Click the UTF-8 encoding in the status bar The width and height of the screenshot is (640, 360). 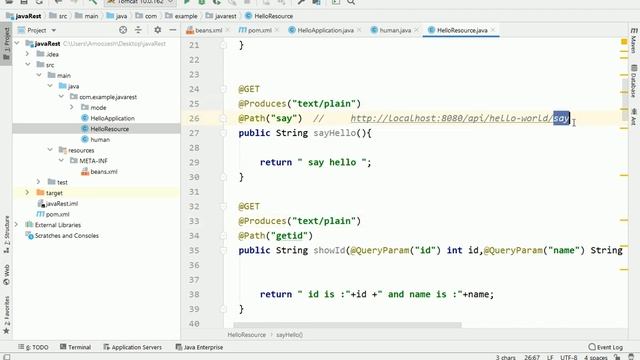[569, 357]
